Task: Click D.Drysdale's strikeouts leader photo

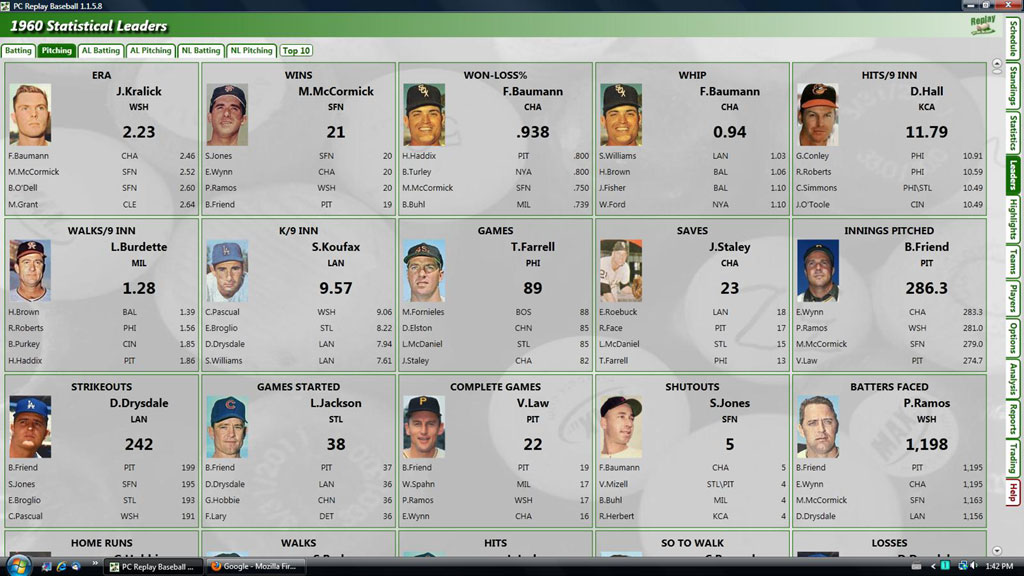Action: coord(30,427)
